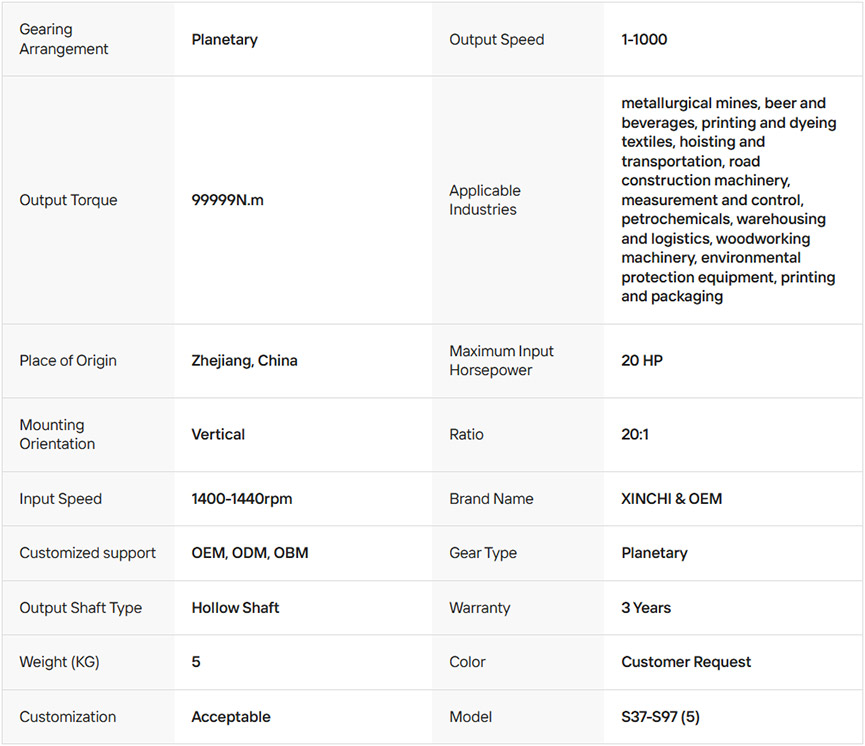
Task: Click the Maximum Input Horsepower label
Action: pos(501,361)
